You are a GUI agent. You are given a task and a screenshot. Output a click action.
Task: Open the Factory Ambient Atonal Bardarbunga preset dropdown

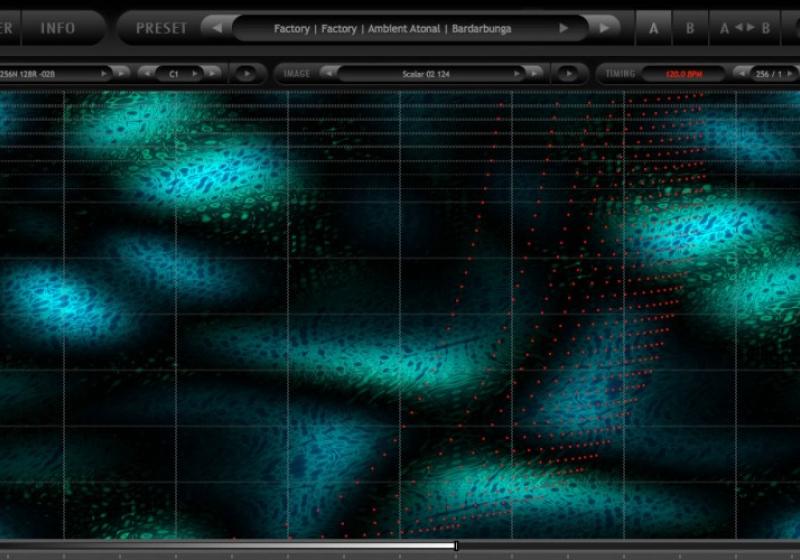[410, 29]
